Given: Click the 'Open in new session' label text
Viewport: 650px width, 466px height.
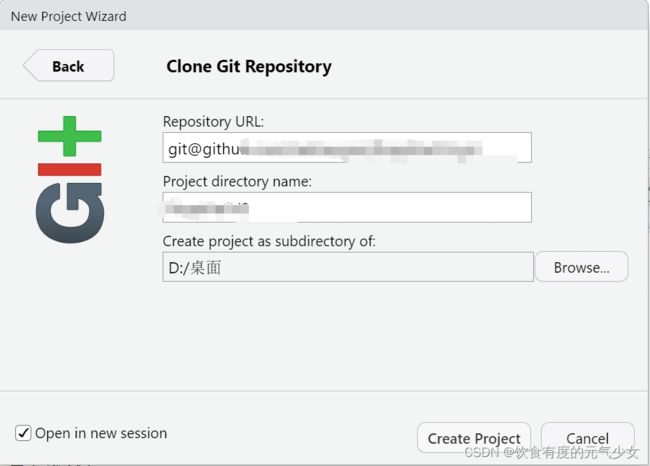Looking at the screenshot, I should [101, 433].
